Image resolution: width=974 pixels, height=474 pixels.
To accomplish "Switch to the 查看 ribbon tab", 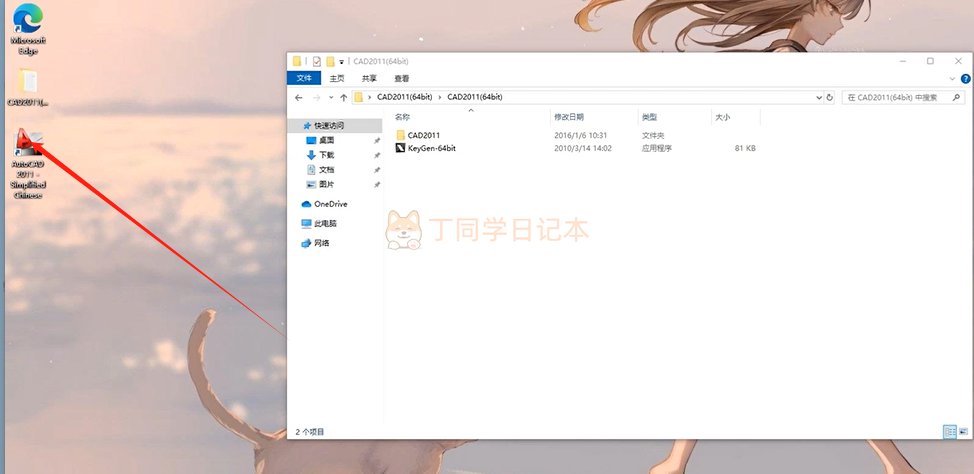I will coord(401,78).
